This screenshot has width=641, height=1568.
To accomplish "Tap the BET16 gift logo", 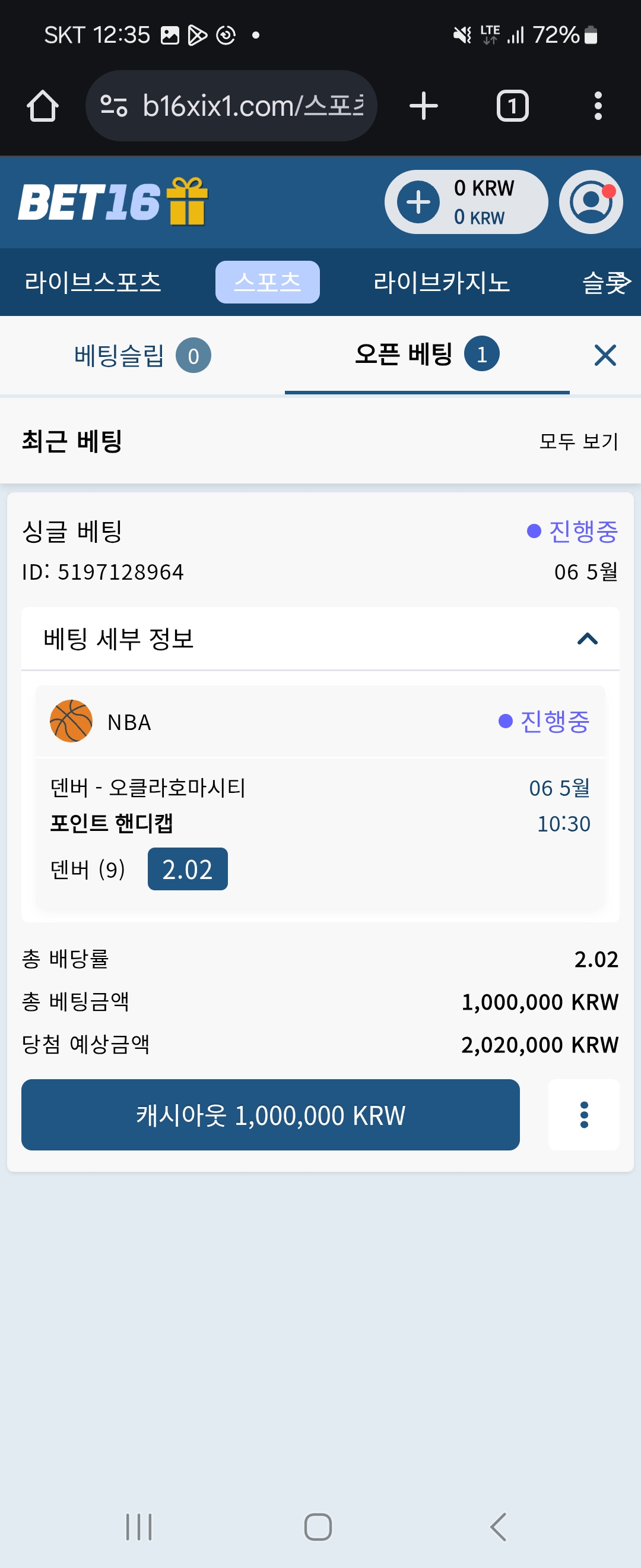I will (x=113, y=201).
